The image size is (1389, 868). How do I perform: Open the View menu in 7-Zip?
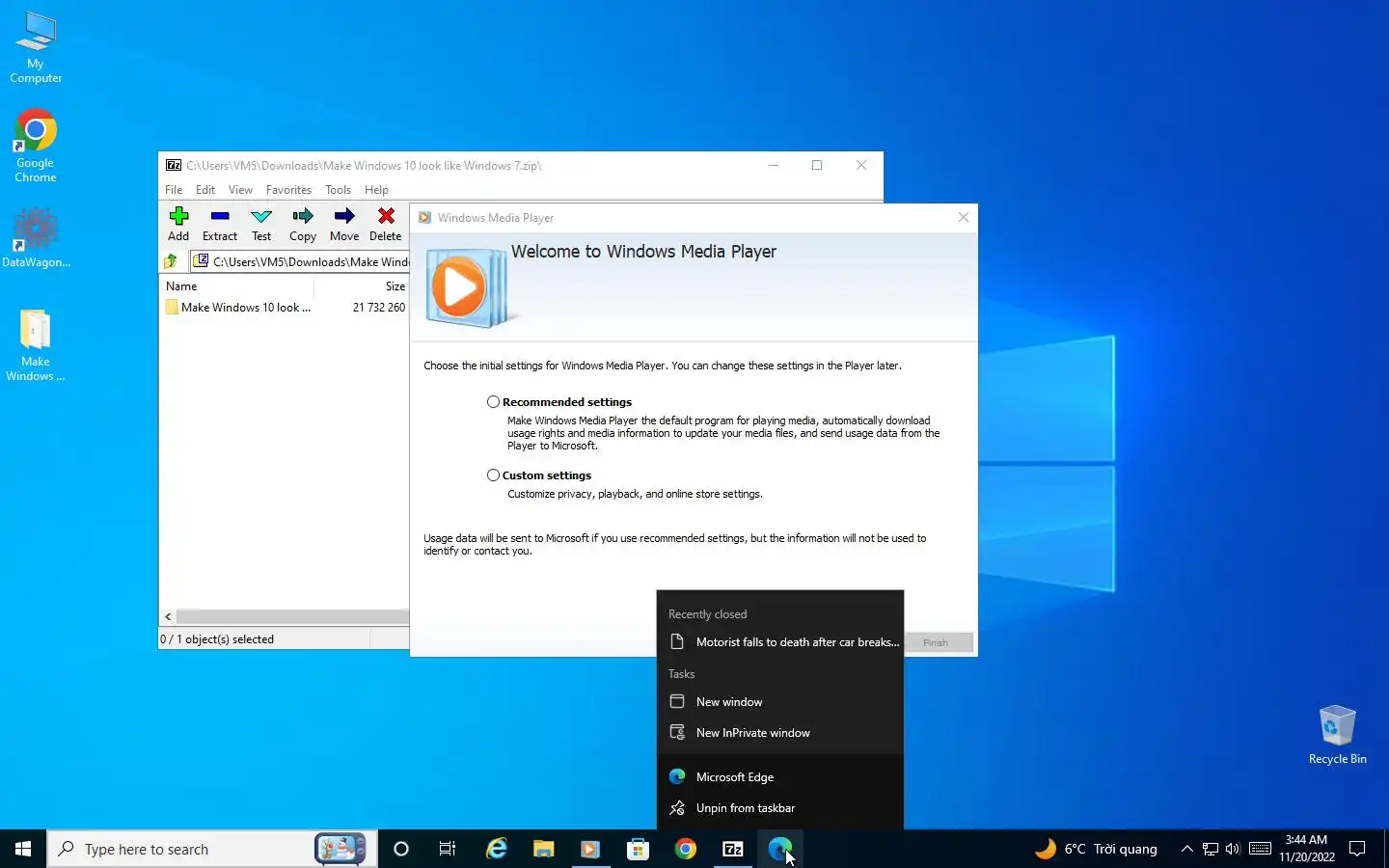coord(240,190)
